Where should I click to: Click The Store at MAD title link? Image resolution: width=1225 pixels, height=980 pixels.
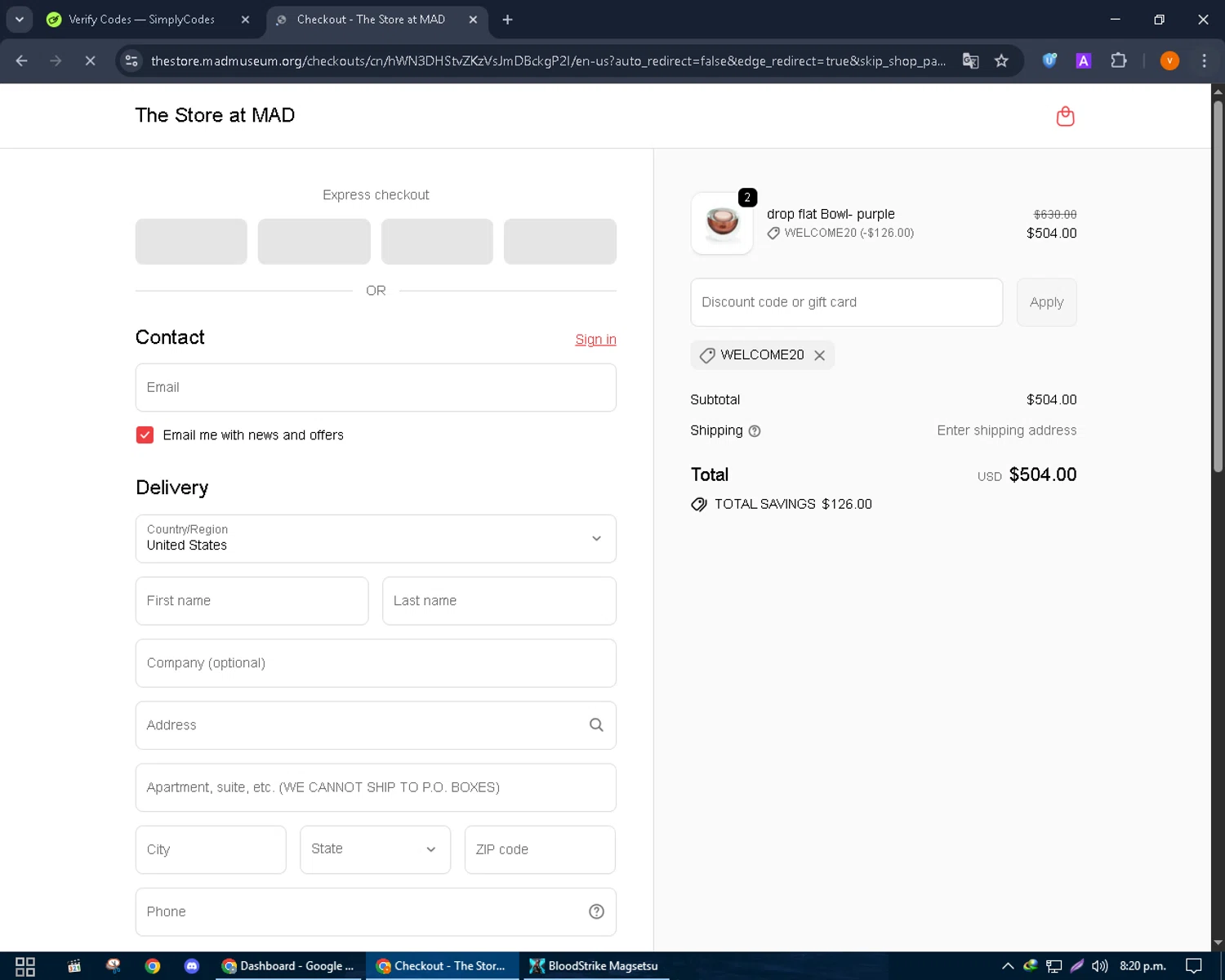[215, 115]
